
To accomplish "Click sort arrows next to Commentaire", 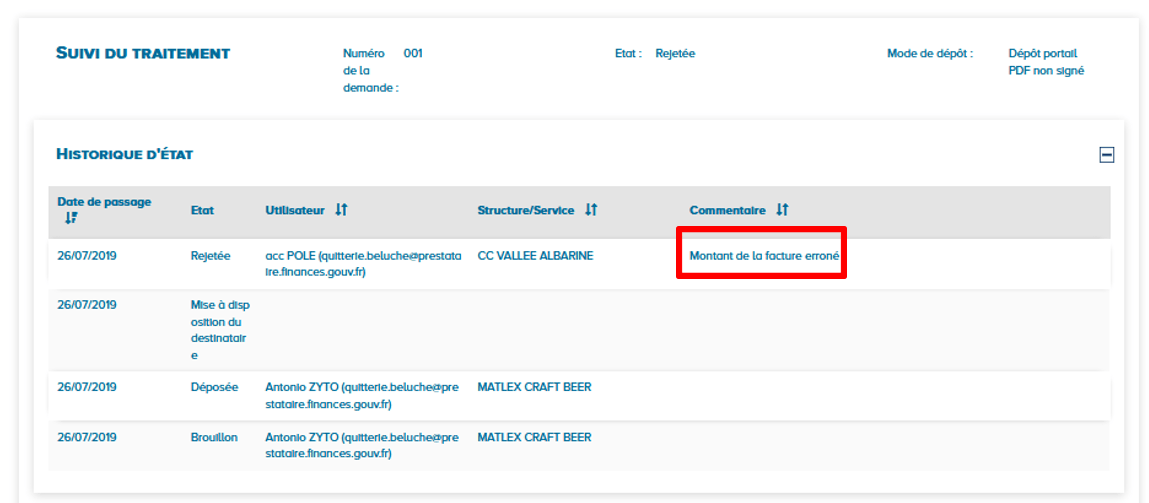I will [x=782, y=210].
